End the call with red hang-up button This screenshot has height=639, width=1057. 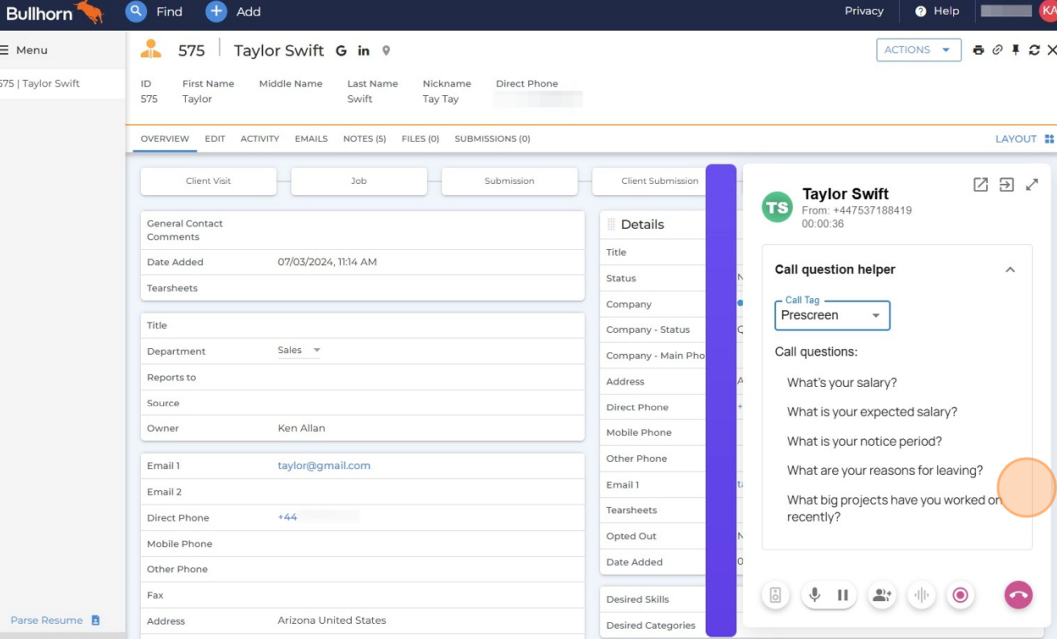point(1019,595)
